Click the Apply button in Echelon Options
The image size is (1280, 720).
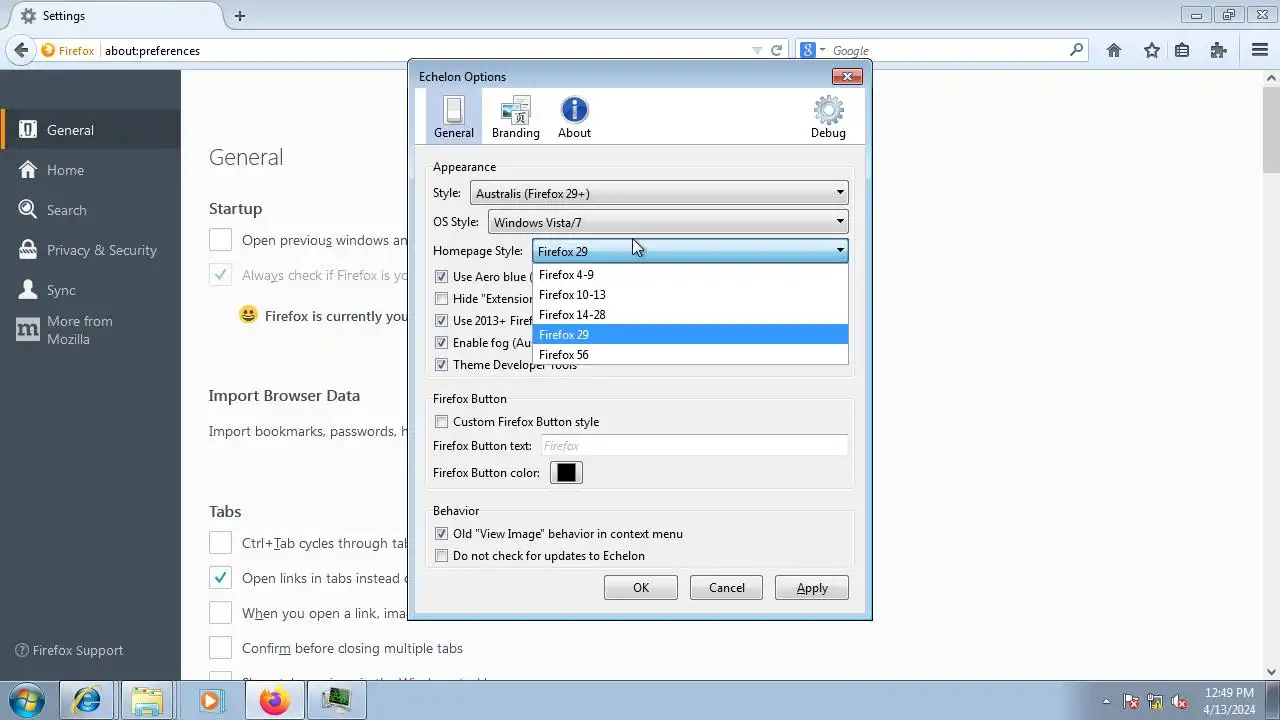[812, 588]
